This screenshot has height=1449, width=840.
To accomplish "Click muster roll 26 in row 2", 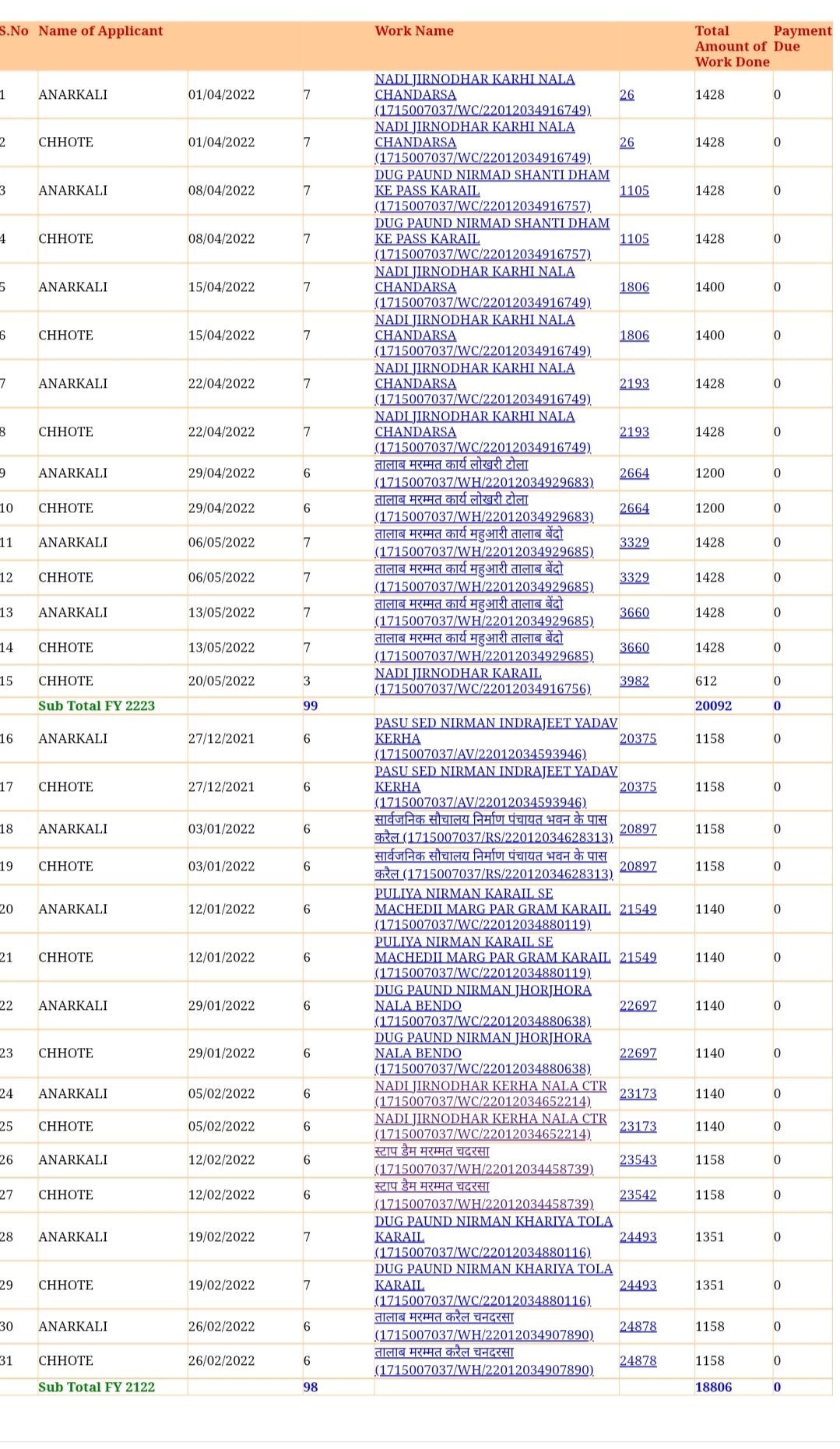I will (x=627, y=142).
